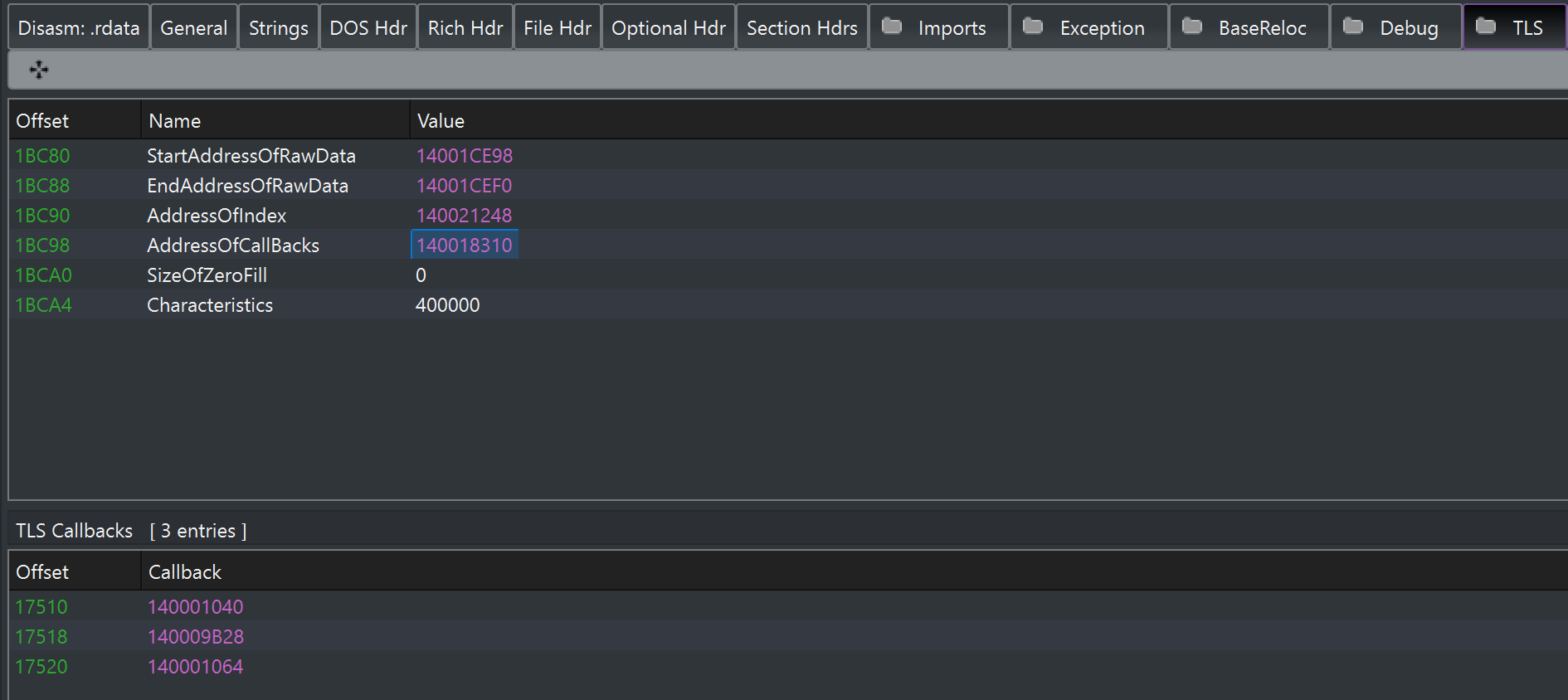Switch to the Section Hdrs tab
1568x700 pixels.
(x=802, y=27)
